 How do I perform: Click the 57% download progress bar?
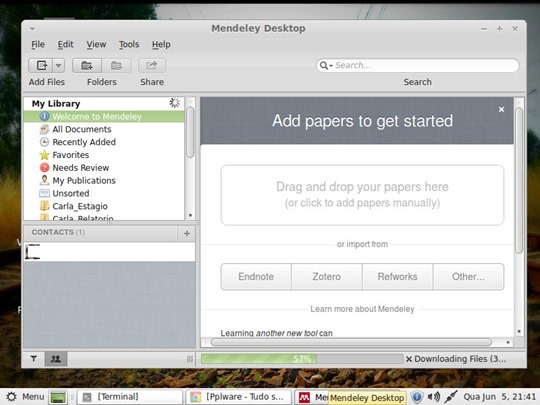point(302,359)
